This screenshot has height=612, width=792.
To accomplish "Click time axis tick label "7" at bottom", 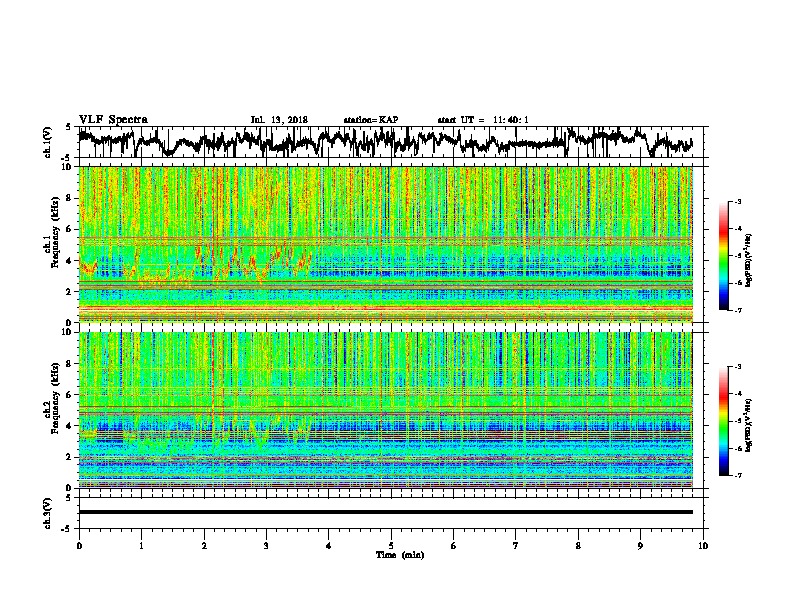I will 516,546.
